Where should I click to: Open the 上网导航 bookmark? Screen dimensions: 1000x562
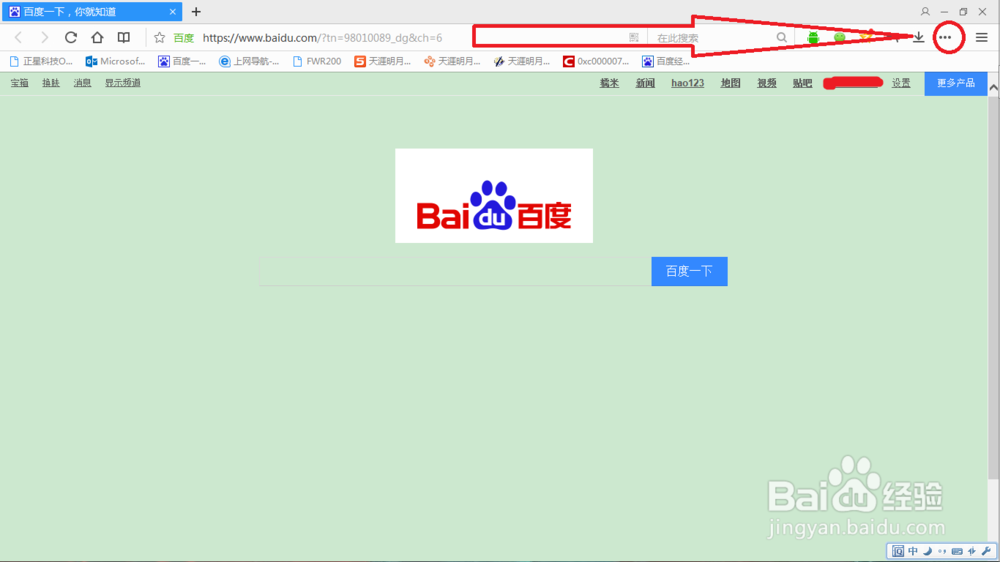click(249, 61)
